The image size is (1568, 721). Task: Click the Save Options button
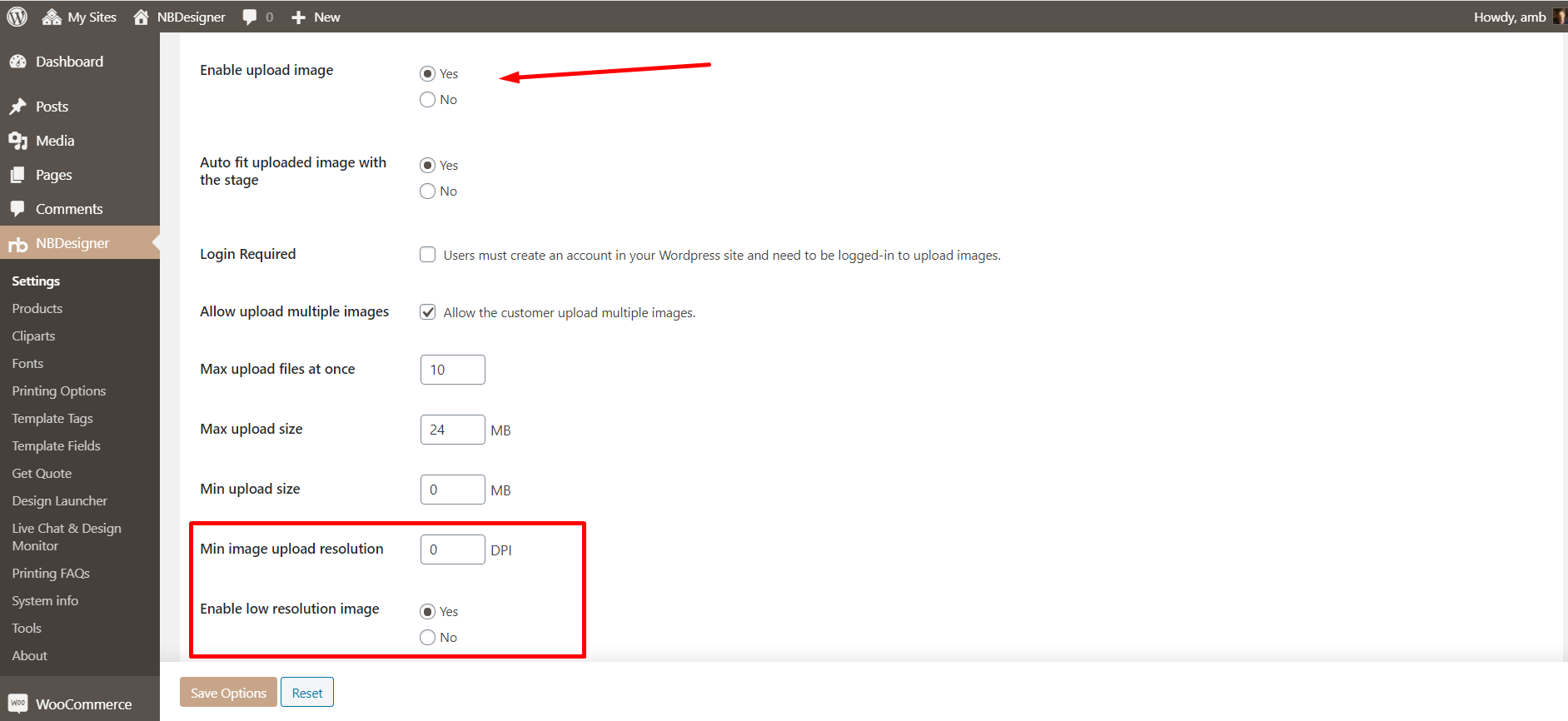(228, 692)
